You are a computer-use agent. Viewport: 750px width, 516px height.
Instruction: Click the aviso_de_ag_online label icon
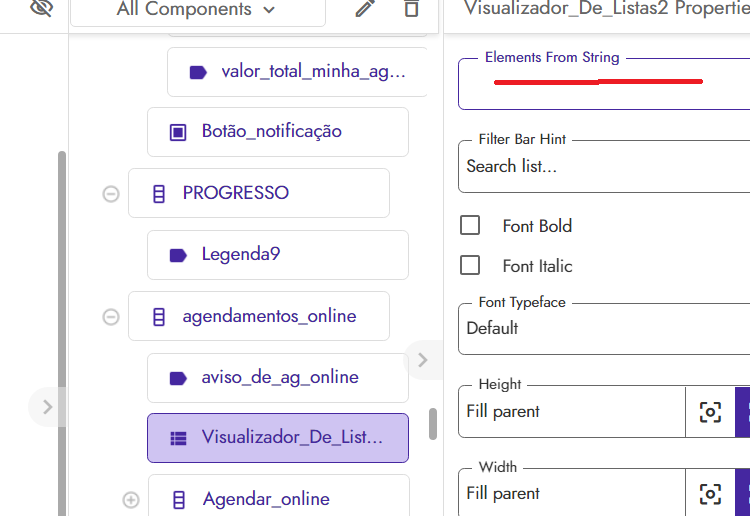178,378
